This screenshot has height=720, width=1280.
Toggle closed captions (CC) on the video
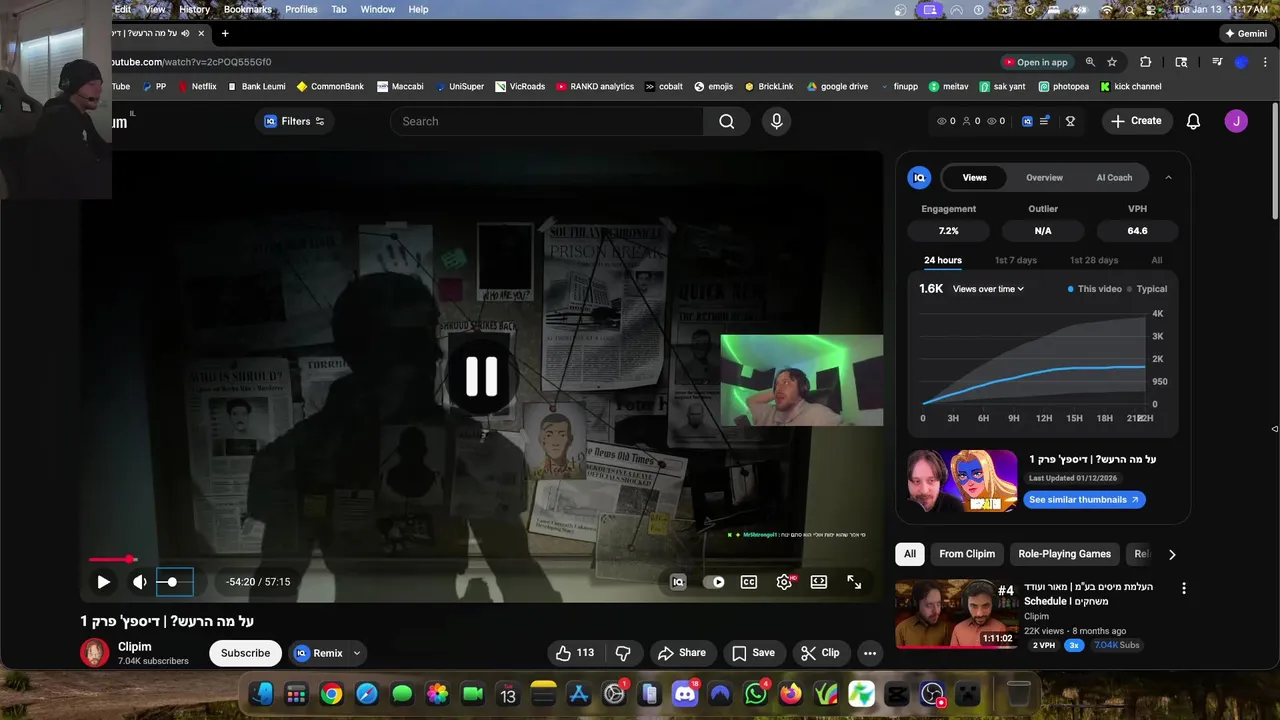coord(748,582)
